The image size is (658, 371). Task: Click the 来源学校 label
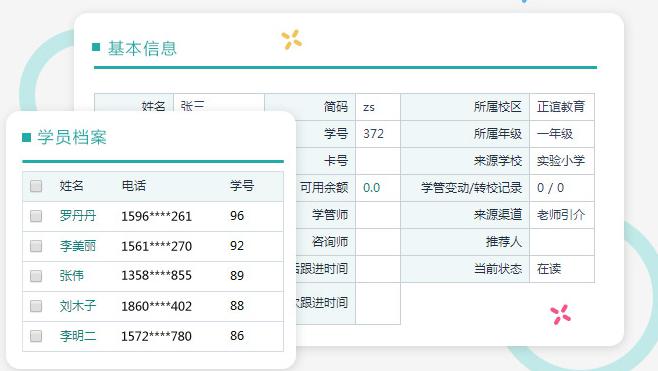tap(498, 161)
